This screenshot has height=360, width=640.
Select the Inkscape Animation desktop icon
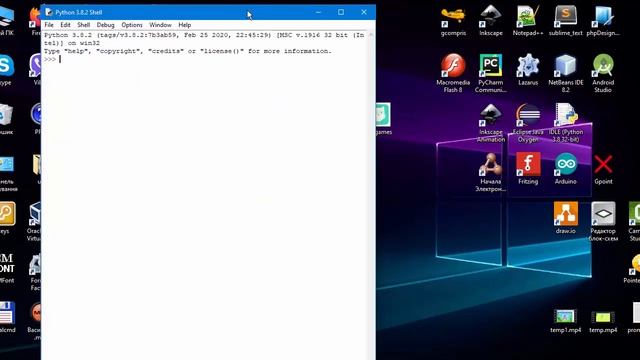[491, 123]
